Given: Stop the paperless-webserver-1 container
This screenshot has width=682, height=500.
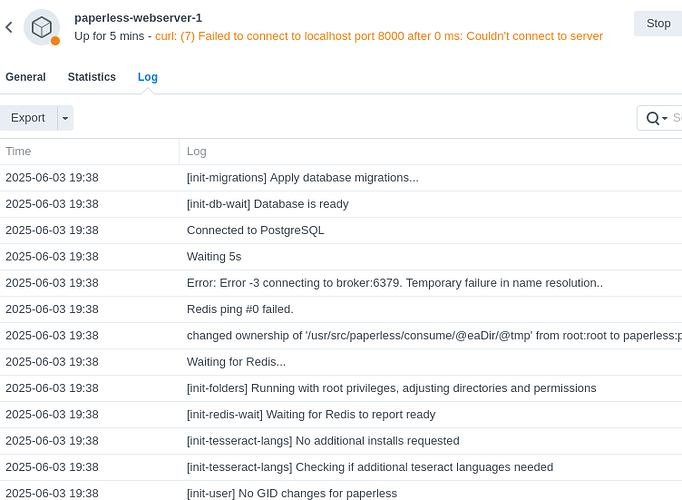Looking at the screenshot, I should pos(658,23).
